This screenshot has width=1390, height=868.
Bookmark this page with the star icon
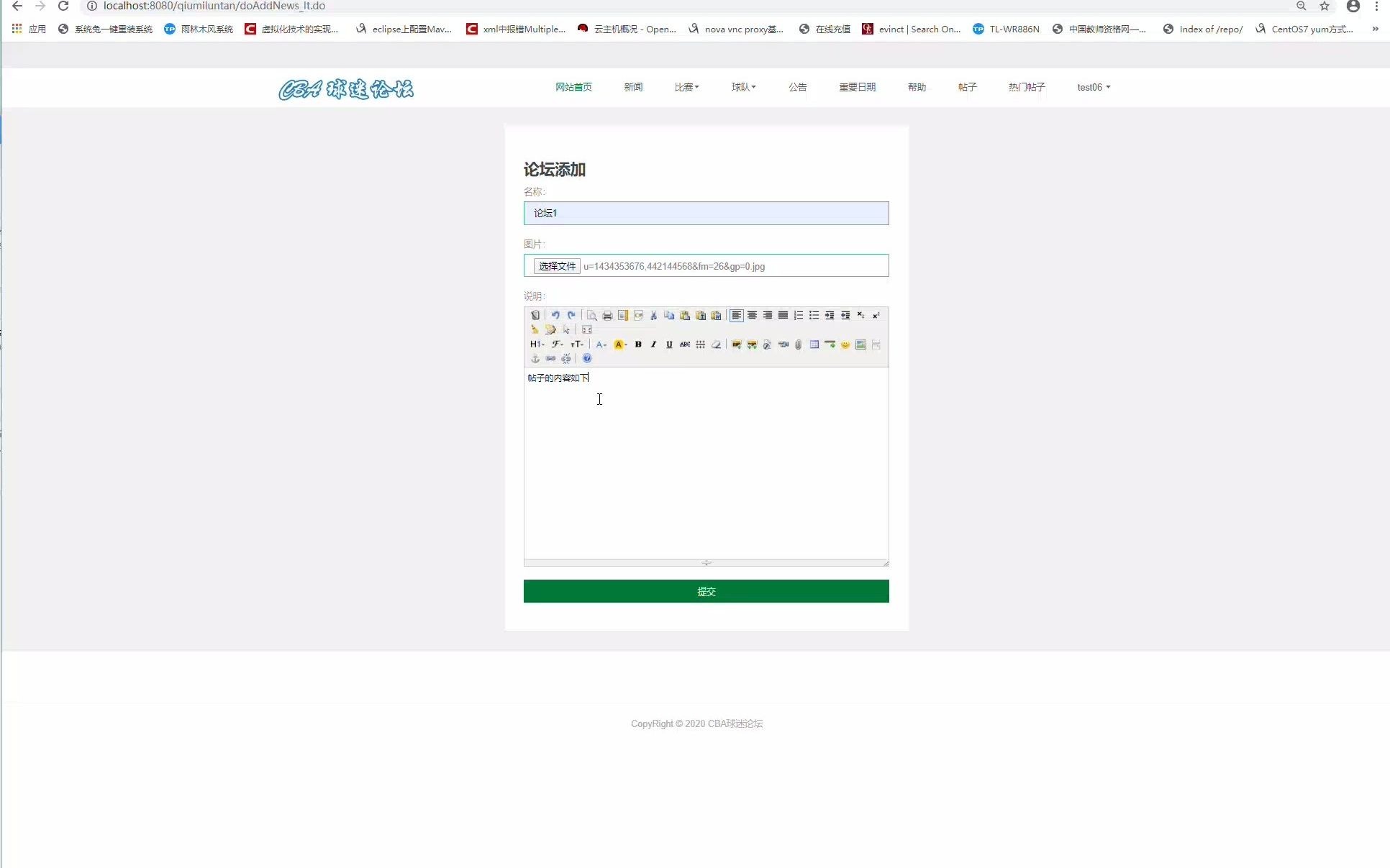(x=1325, y=6)
